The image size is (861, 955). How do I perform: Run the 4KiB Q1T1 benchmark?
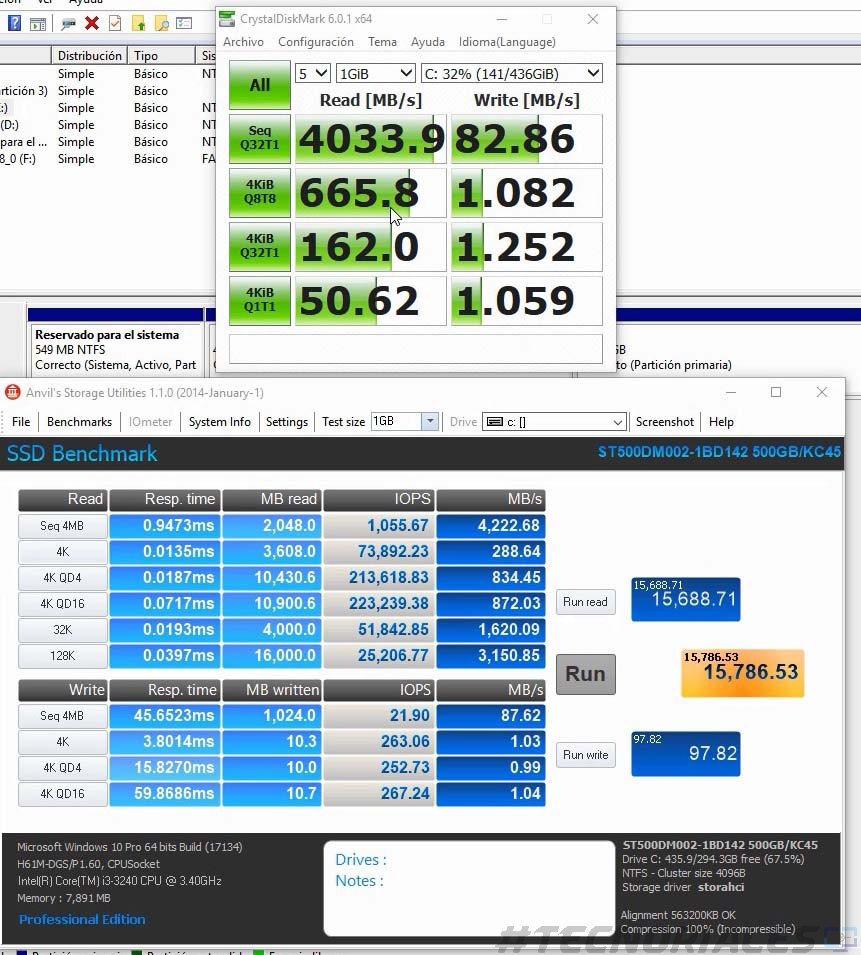[259, 300]
